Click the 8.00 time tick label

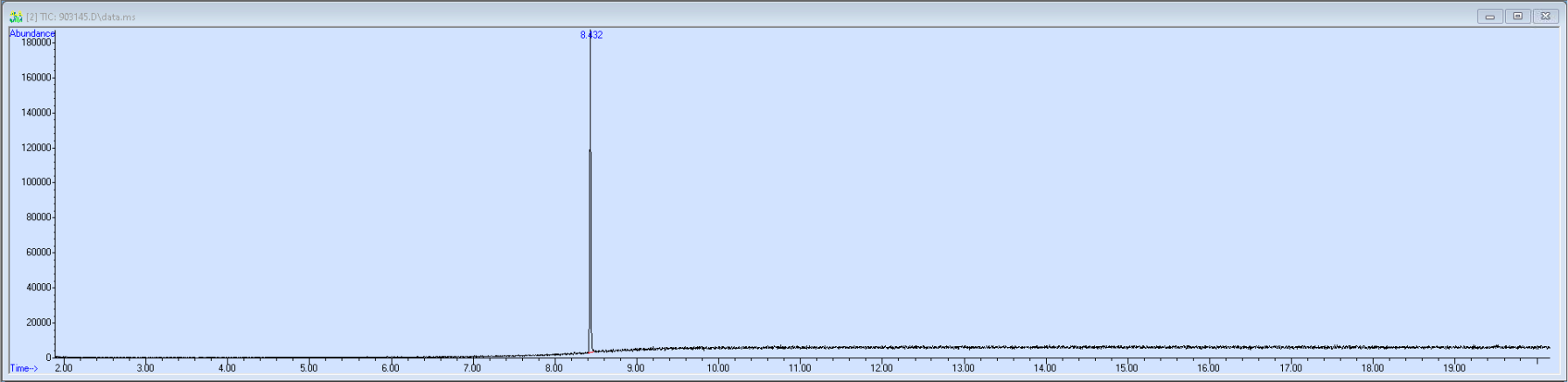pos(554,368)
